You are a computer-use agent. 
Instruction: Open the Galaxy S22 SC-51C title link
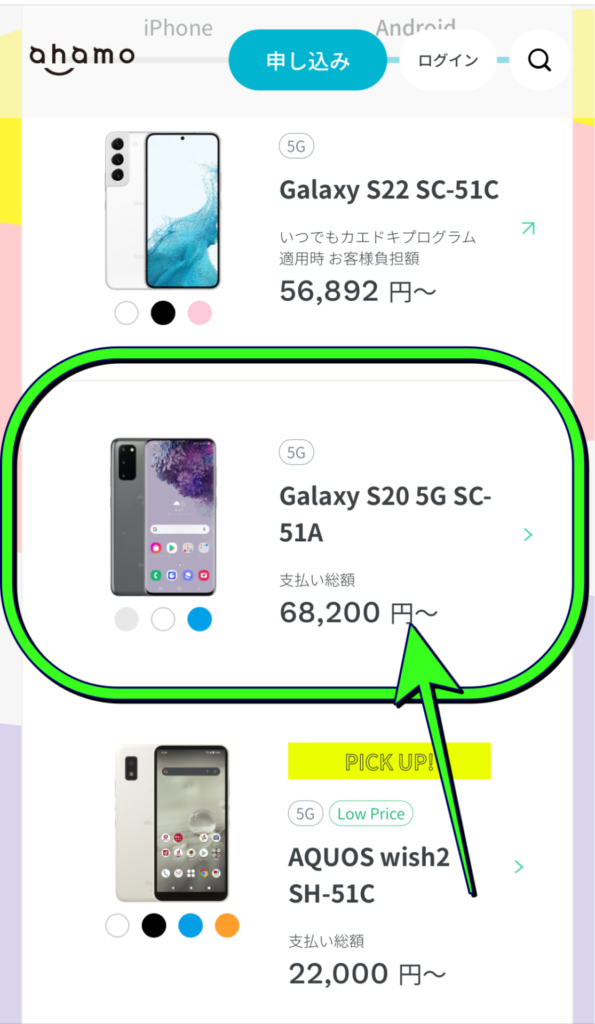coord(389,190)
